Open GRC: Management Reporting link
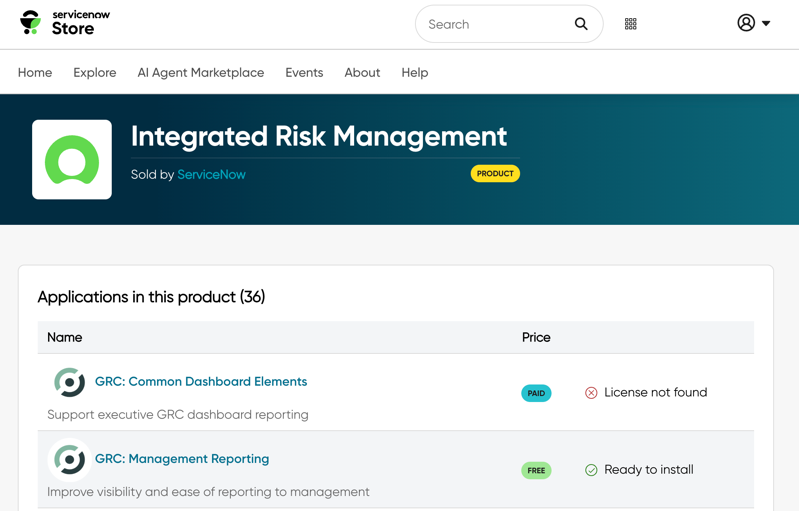Image resolution: width=799 pixels, height=511 pixels. 182,459
